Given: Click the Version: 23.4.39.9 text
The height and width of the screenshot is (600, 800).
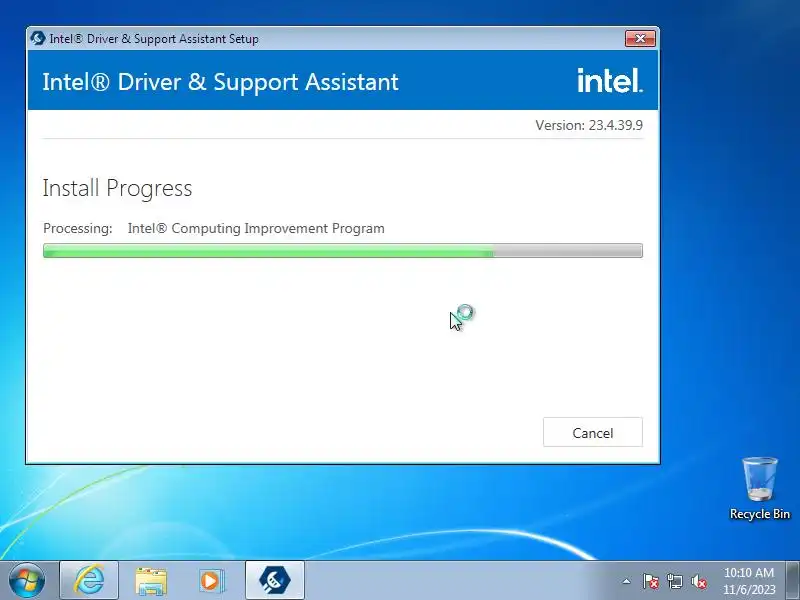Looking at the screenshot, I should point(589,125).
